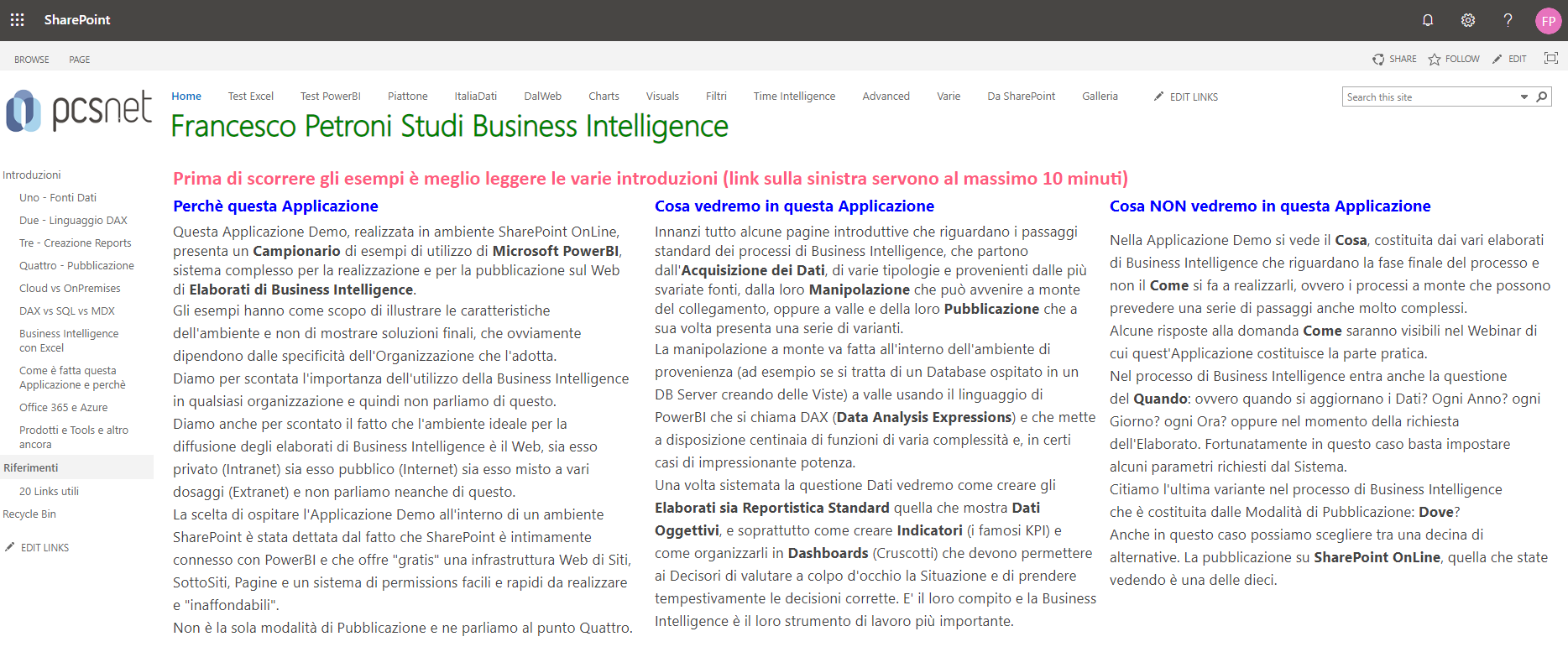Open the Charts navigation link
This screenshot has width=1568, height=647.
point(604,96)
